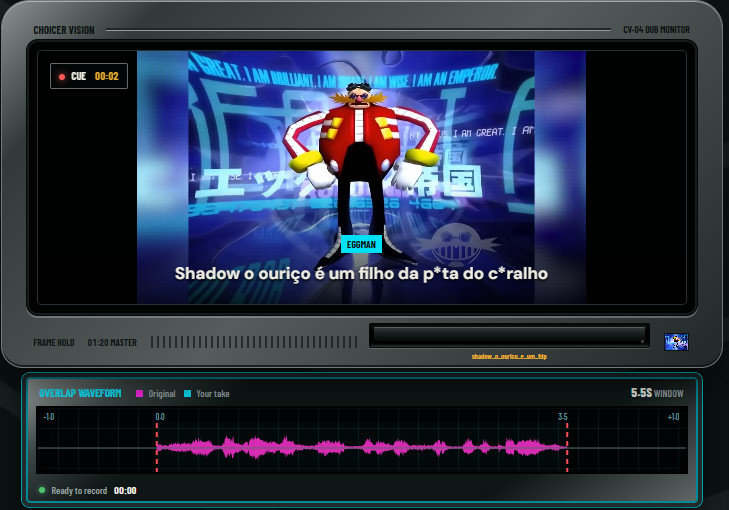Viewport: 729px width, 510px height.
Task: Click the OVERLAP WAVEFORM title
Action: (80, 393)
